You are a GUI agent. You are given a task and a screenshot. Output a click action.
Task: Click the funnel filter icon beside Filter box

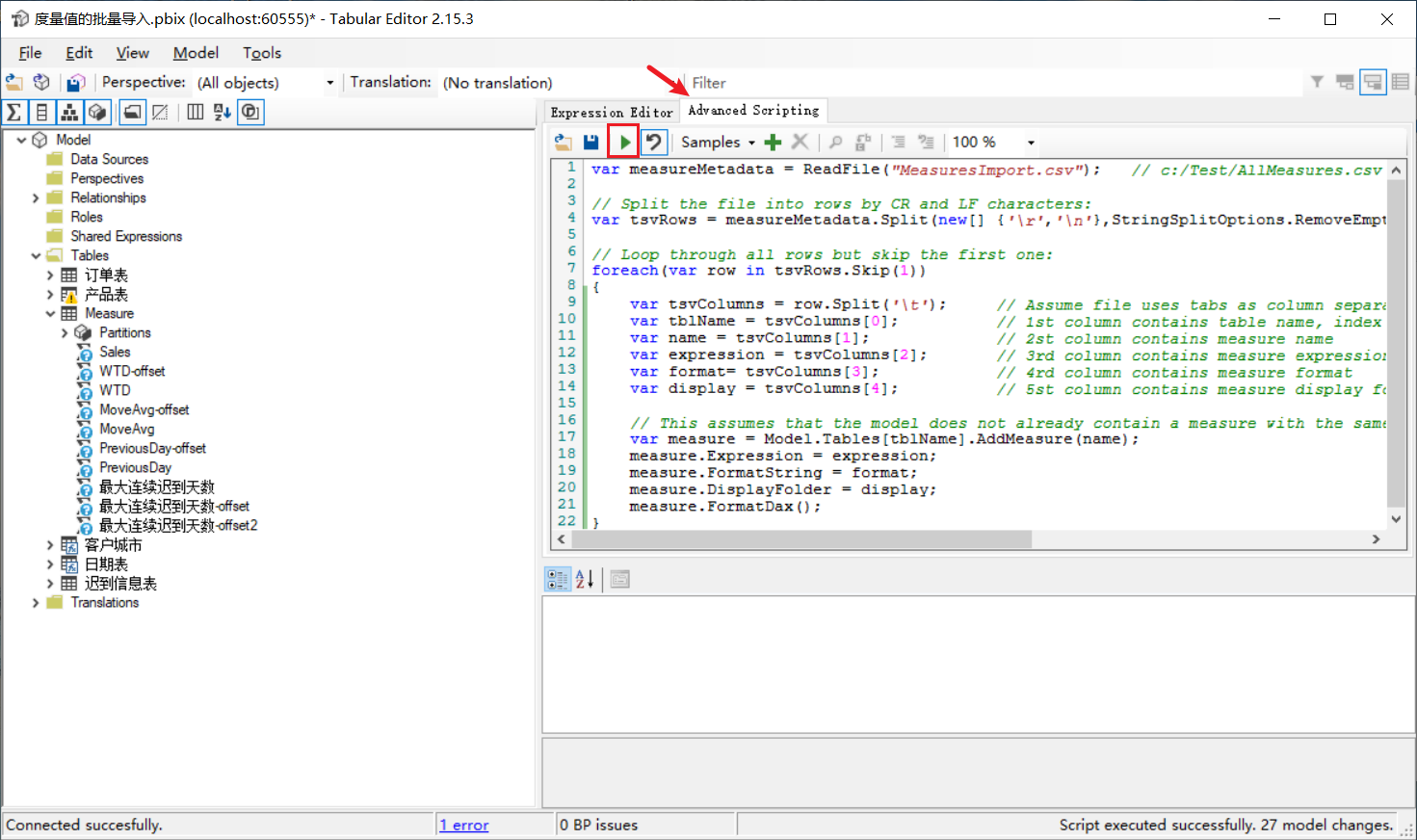click(x=1317, y=83)
